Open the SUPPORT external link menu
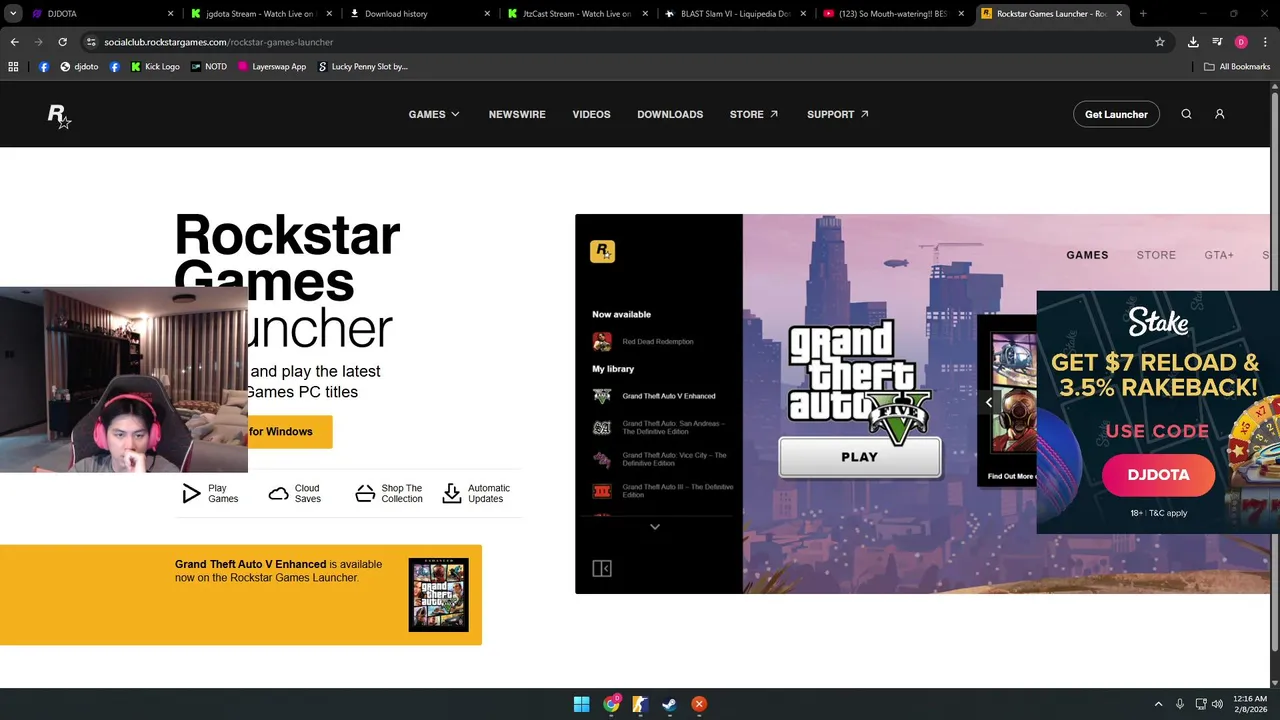Image resolution: width=1280 pixels, height=720 pixels. point(838,114)
